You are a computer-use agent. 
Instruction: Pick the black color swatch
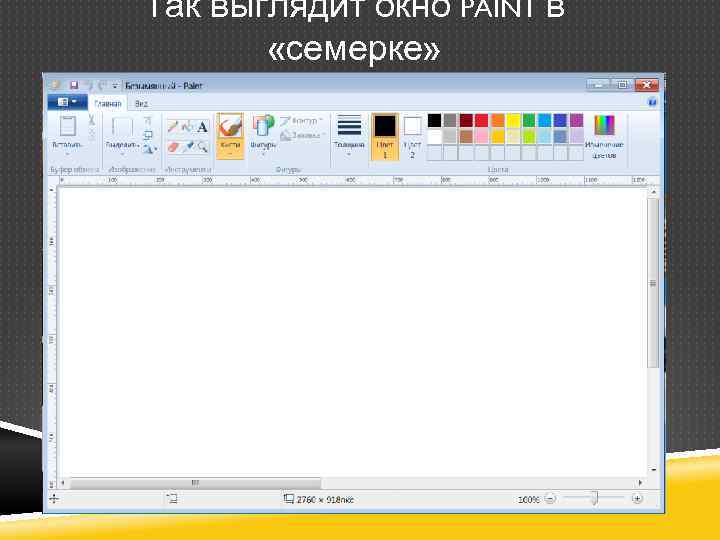point(434,120)
